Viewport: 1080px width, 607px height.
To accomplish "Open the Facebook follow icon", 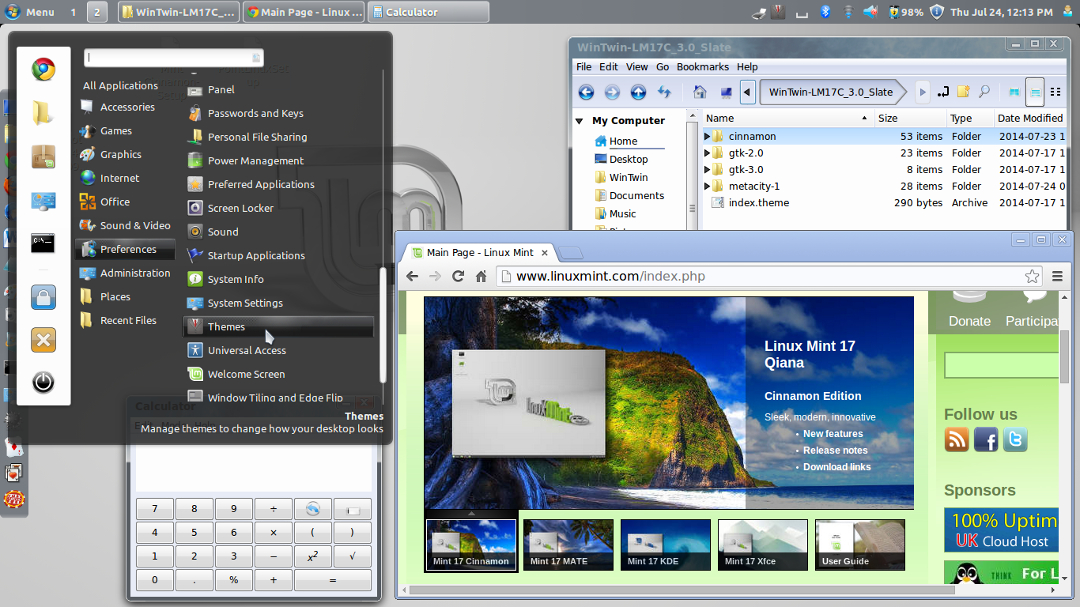I will point(986,440).
